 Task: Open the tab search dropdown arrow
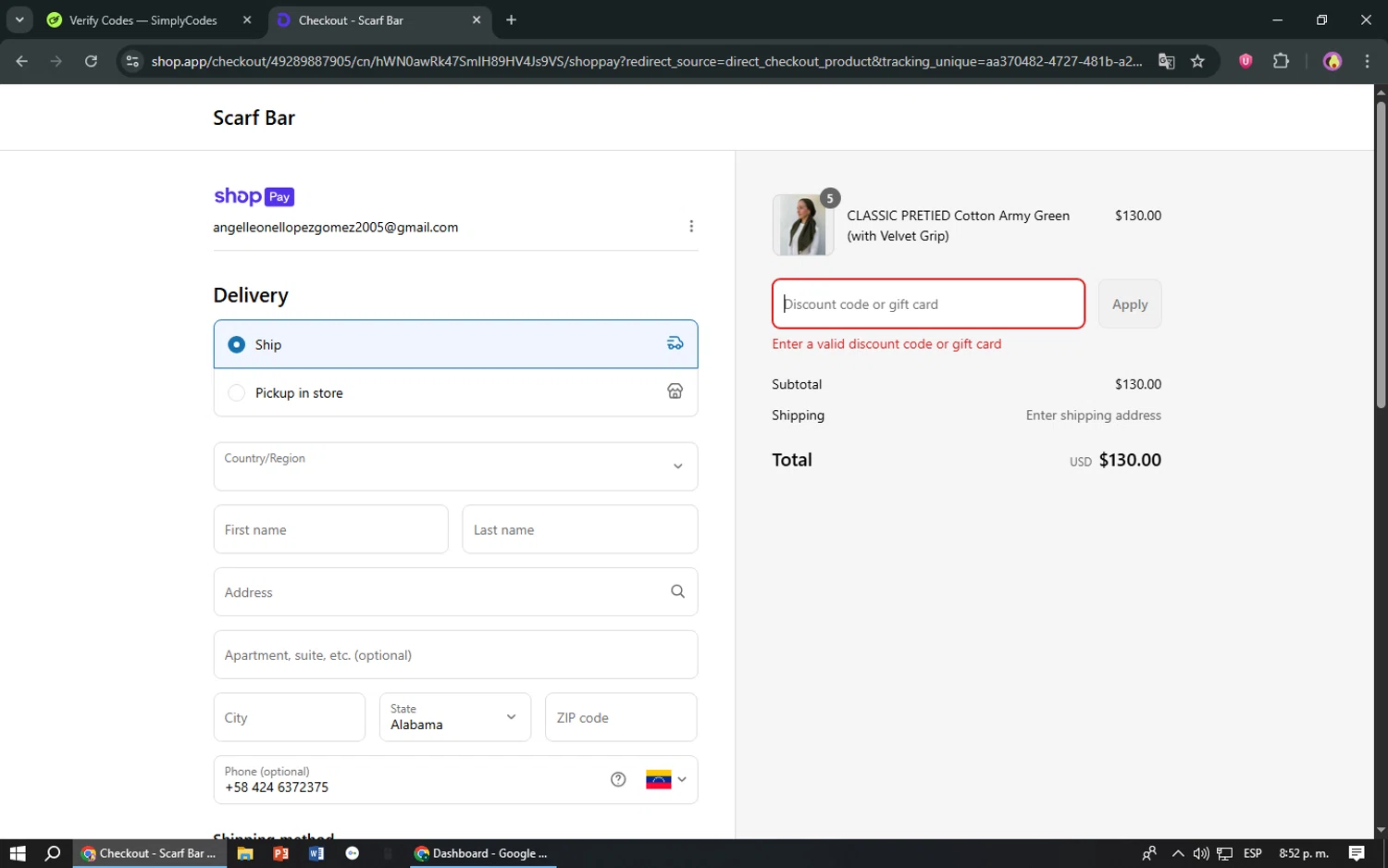[x=19, y=19]
